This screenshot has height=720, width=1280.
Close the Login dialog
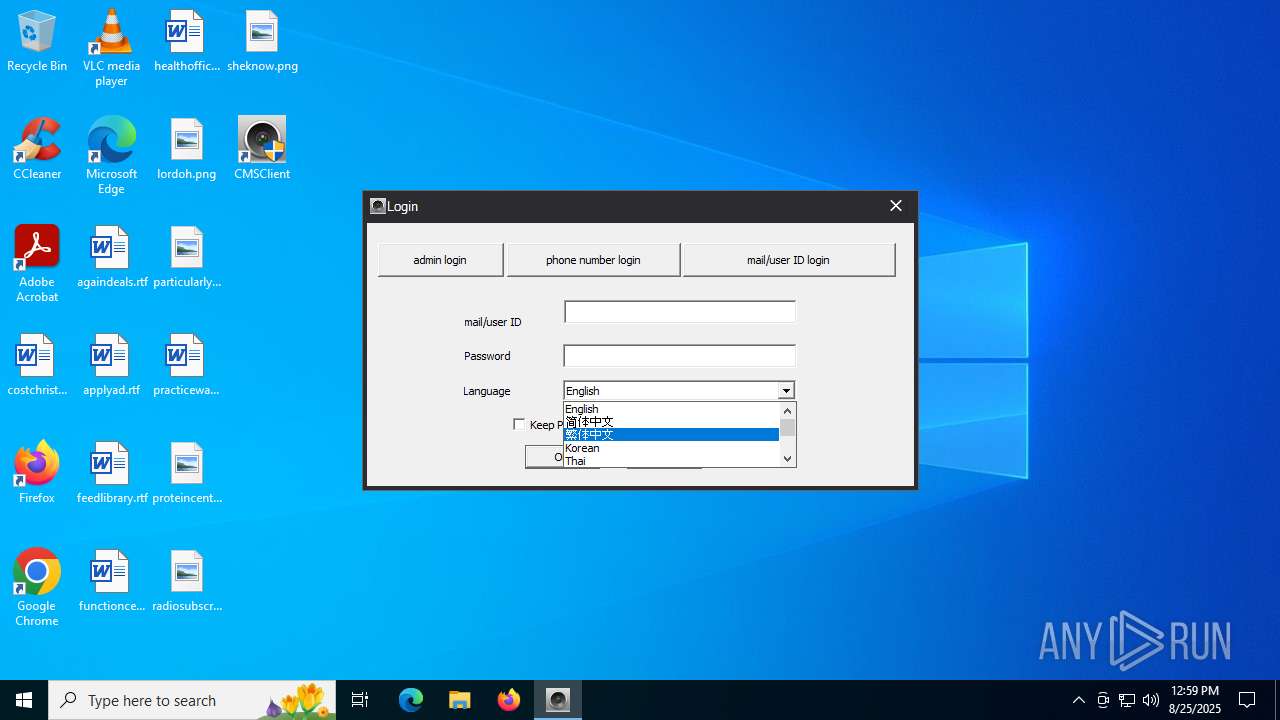pyautogui.click(x=896, y=206)
